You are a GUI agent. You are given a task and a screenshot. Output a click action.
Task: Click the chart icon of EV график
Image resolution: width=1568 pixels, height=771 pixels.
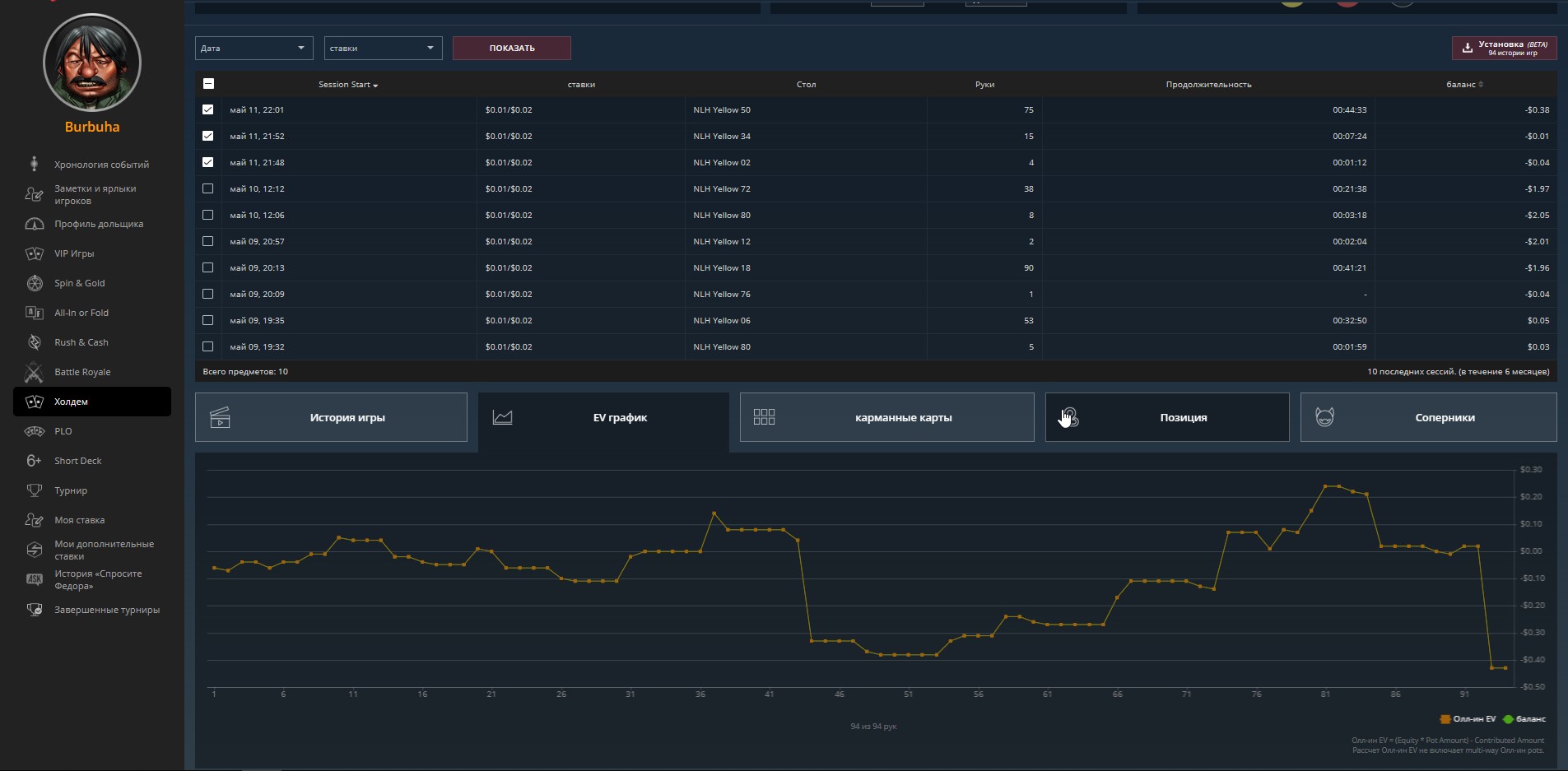click(x=502, y=417)
